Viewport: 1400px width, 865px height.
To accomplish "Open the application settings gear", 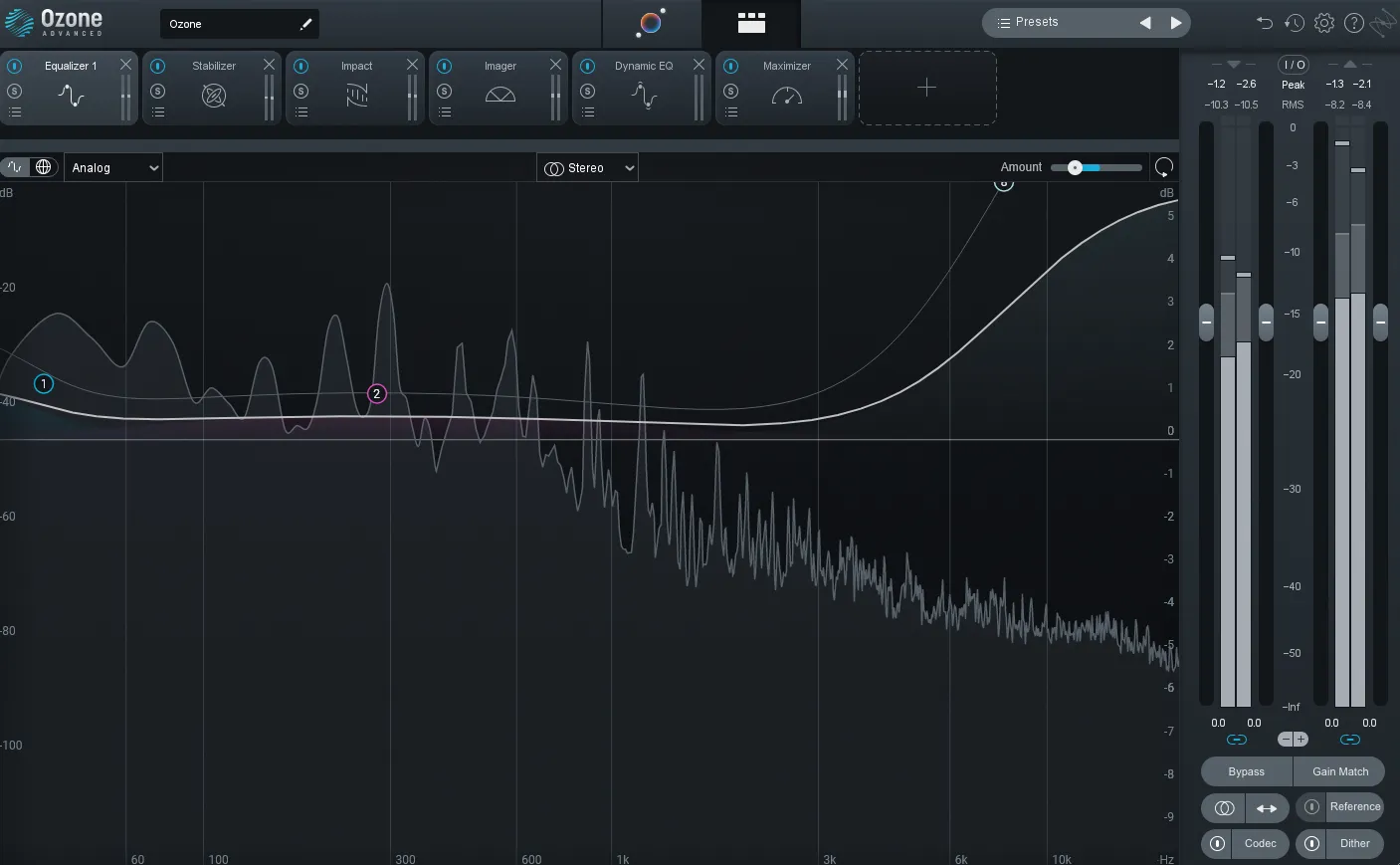I will point(1323,22).
